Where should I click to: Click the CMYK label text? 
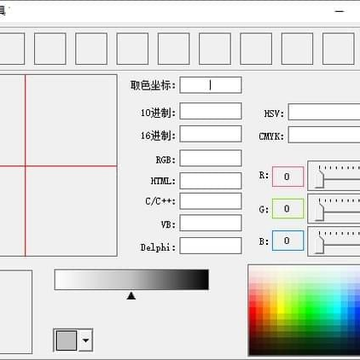point(271,137)
